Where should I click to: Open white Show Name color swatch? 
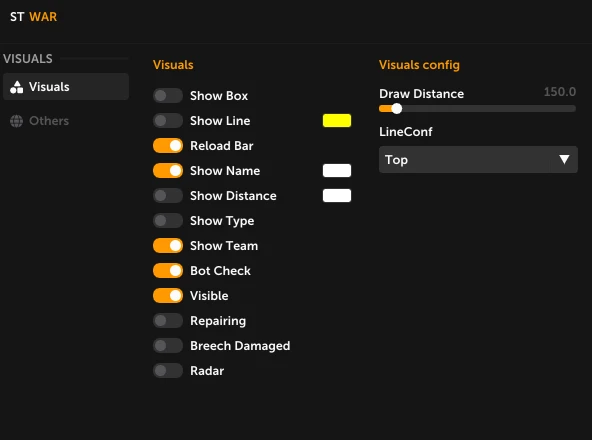[x=337, y=171]
